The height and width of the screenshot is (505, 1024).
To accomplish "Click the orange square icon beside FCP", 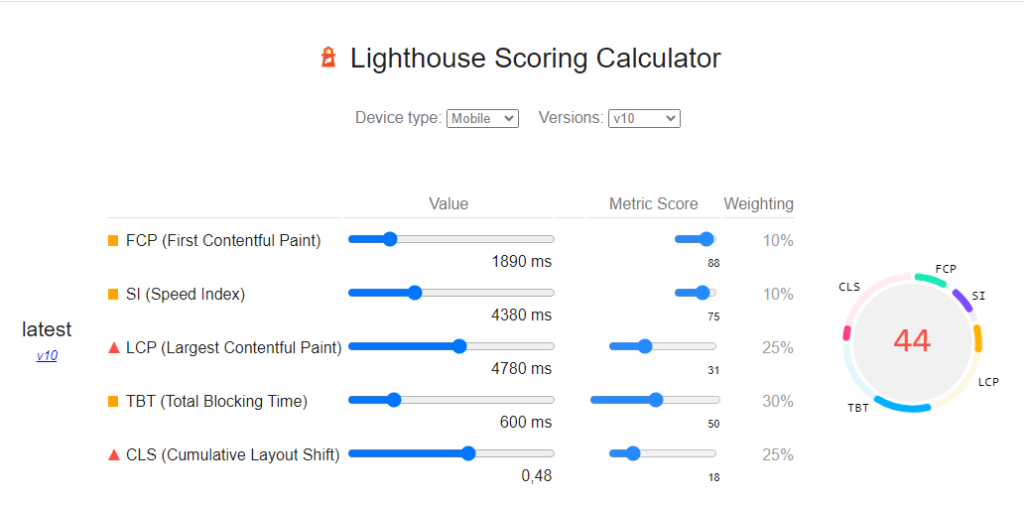I will [113, 240].
